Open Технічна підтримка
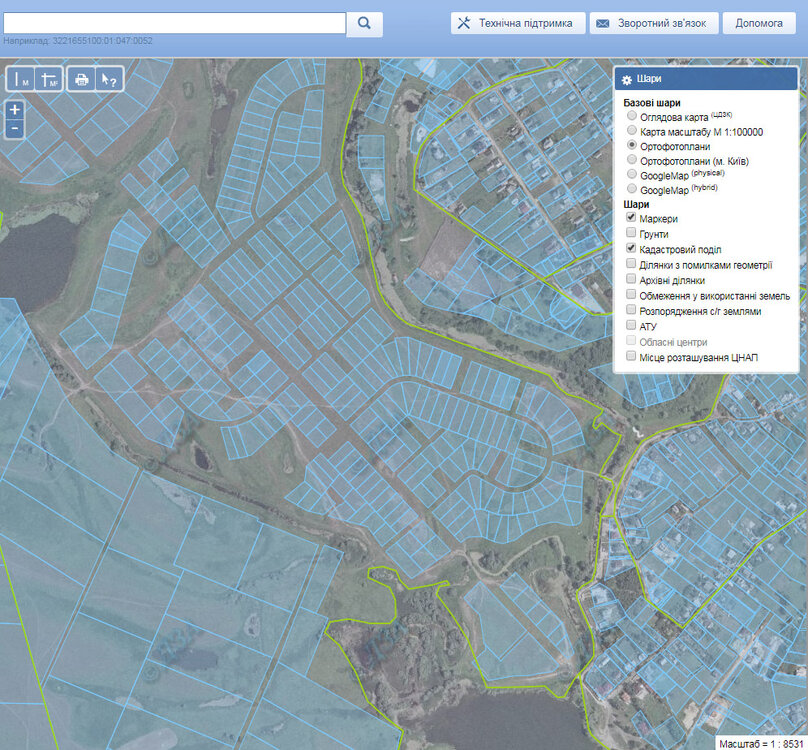This screenshot has height=750, width=808. click(517, 23)
